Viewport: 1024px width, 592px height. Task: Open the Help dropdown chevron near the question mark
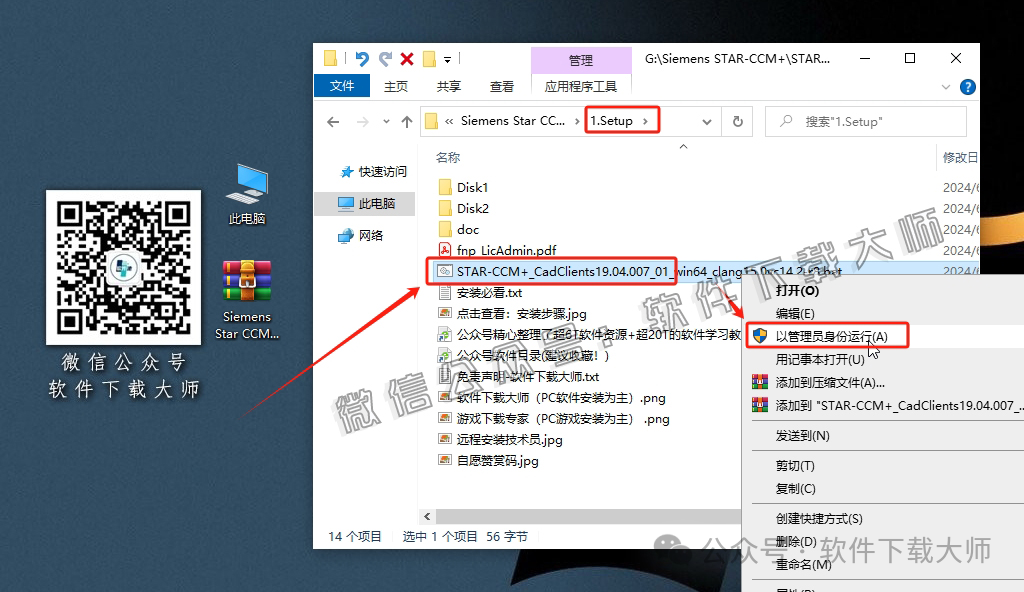[x=944, y=86]
